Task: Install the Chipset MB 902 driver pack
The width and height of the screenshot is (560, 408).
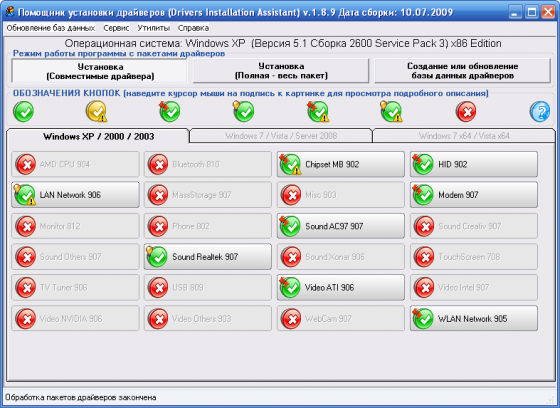Action: [341, 164]
